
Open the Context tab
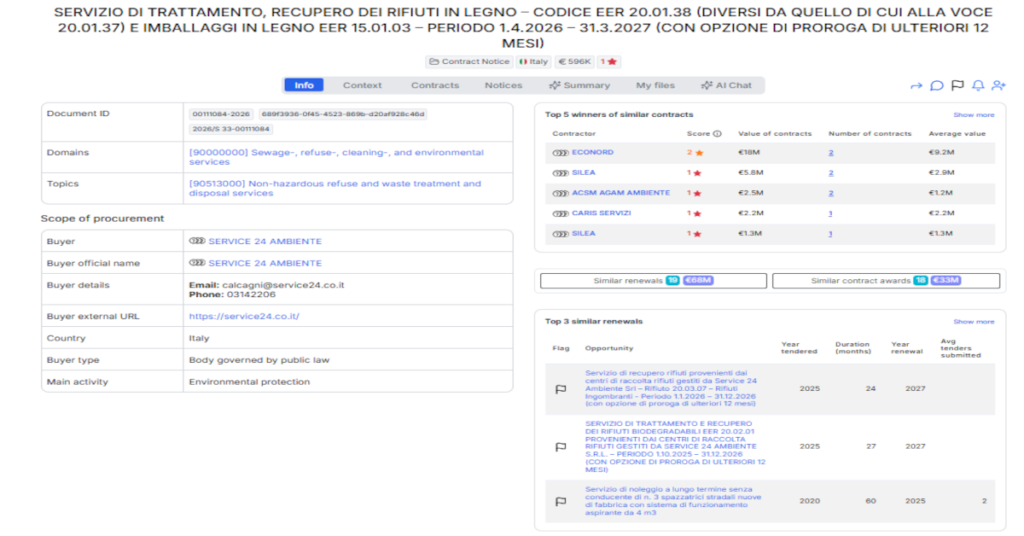point(362,86)
